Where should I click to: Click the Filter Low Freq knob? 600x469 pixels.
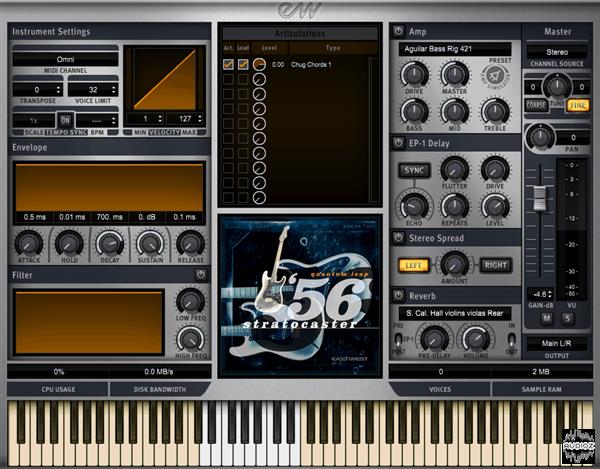(x=191, y=301)
